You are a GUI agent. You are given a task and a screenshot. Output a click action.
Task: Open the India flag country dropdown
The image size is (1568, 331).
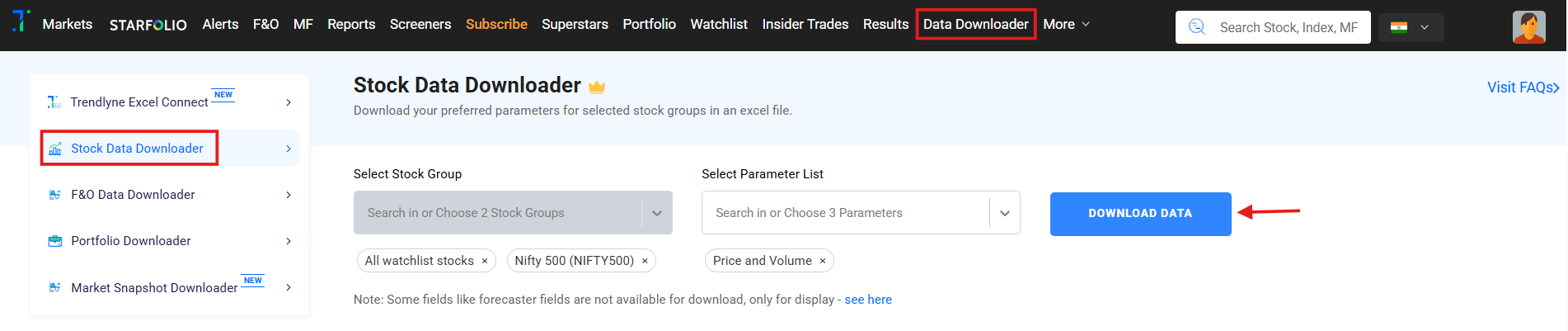(x=1411, y=27)
